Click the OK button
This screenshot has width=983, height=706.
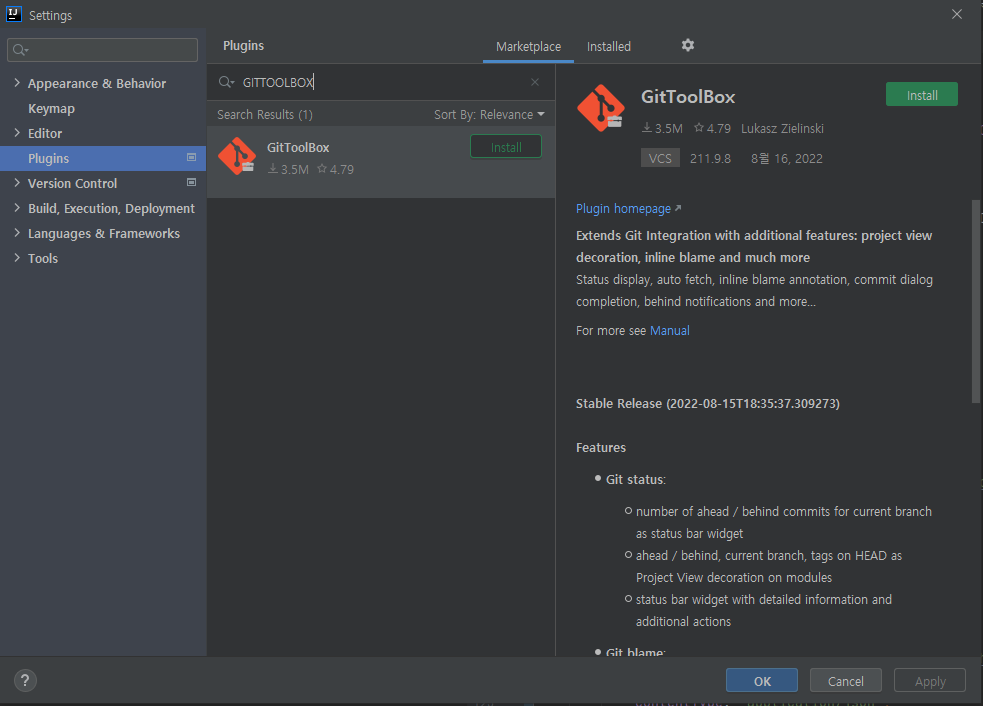762,681
